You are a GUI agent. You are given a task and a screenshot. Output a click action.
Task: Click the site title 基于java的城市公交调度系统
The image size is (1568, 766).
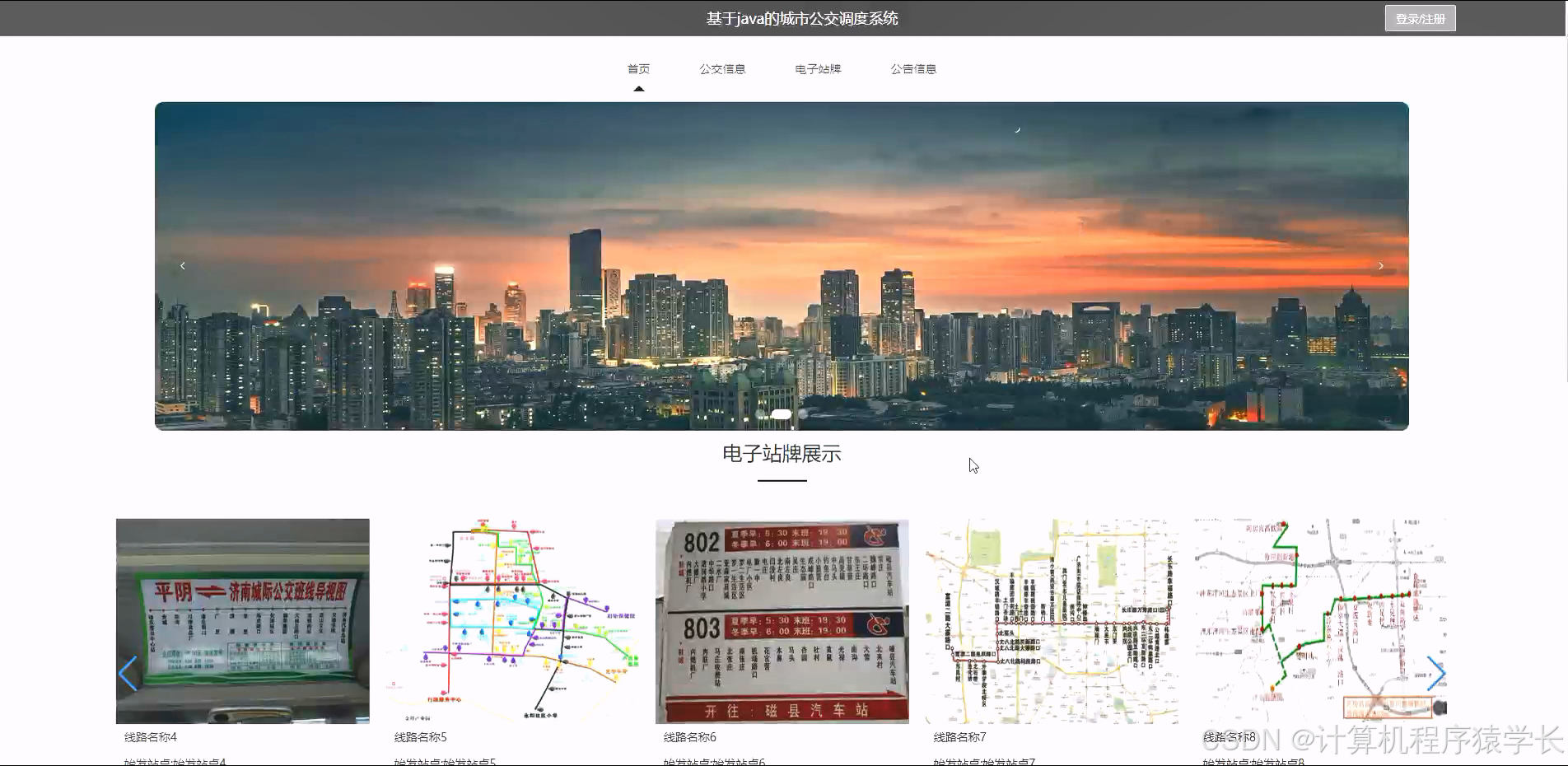(802, 18)
